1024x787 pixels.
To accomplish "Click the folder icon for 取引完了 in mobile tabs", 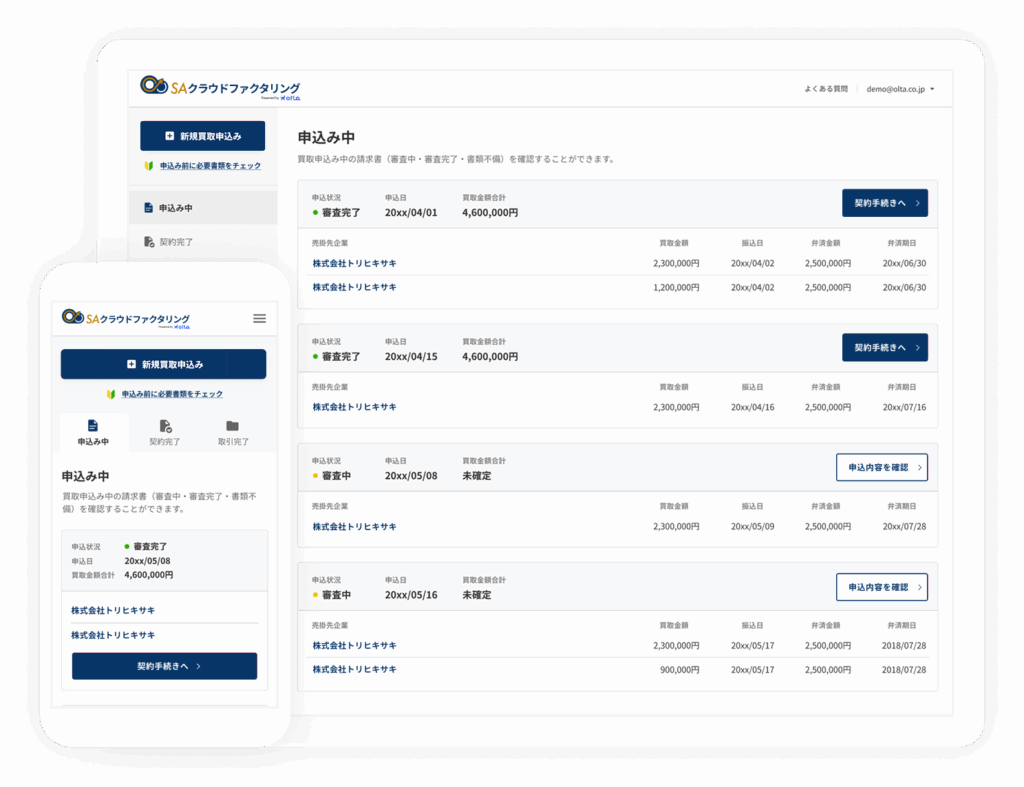I will tap(232, 426).
